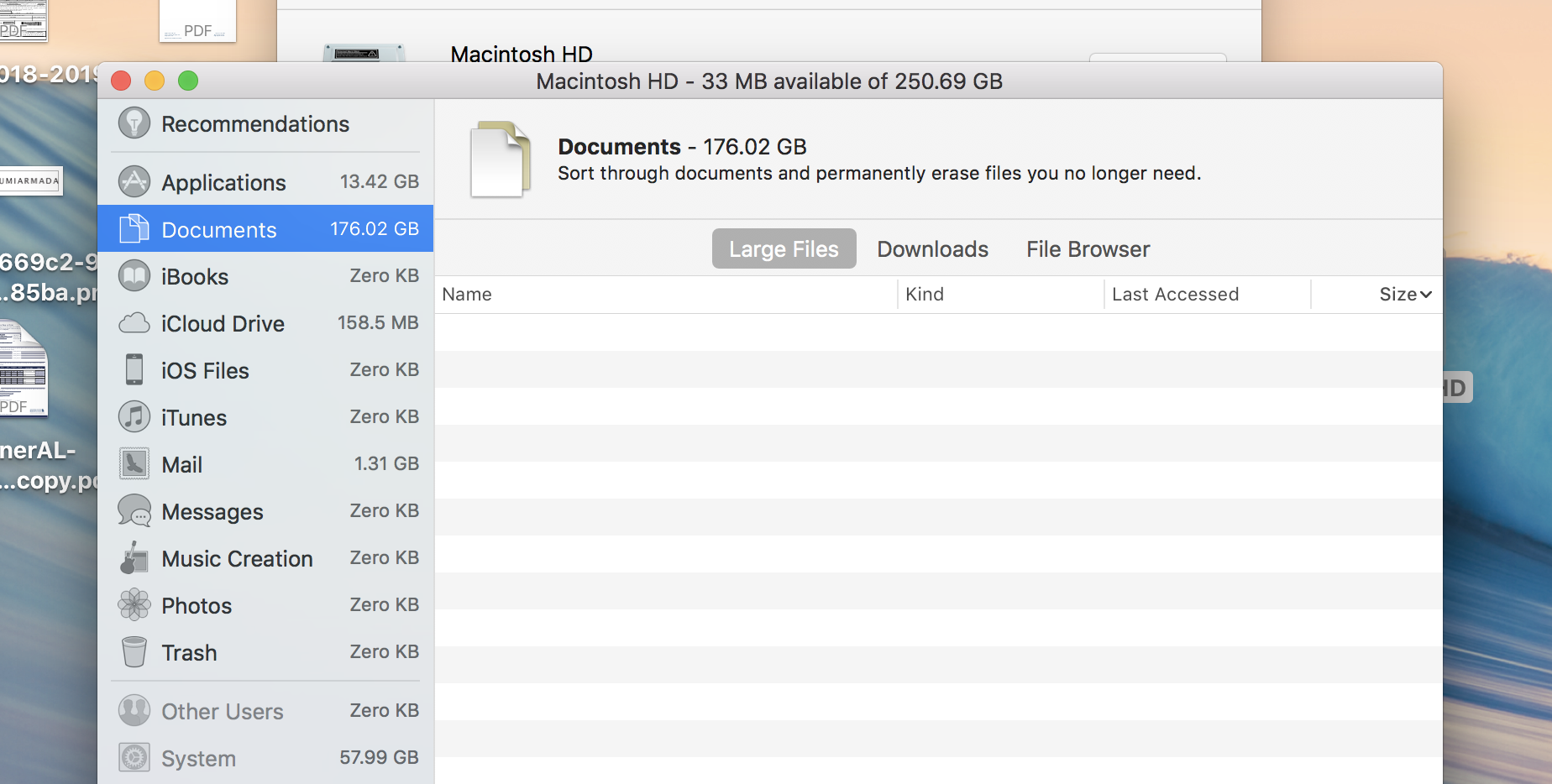Click Macintosh HD disk icon in back window
The width and height of the screenshot is (1552, 784).
363,53
